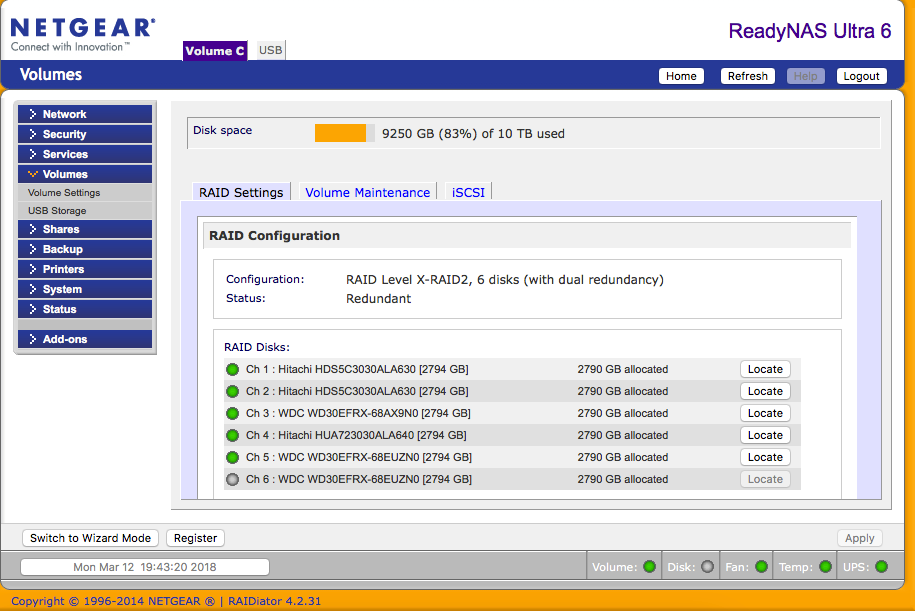Click the Ch 1 Hitachi HDS5C3030ALA630 disk name
The width and height of the screenshot is (915, 611).
click(357, 369)
